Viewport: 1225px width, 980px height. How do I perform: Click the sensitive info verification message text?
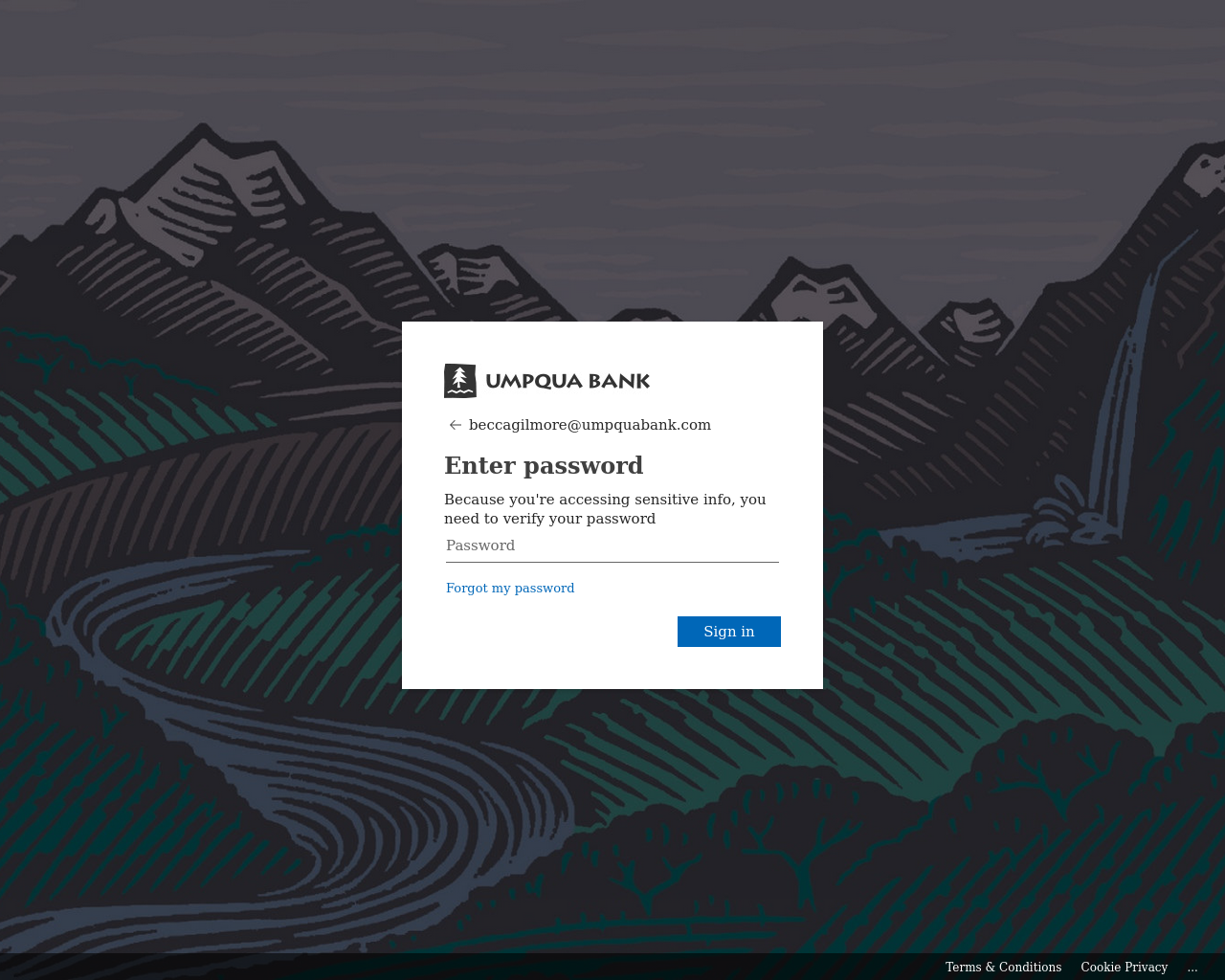click(x=605, y=509)
